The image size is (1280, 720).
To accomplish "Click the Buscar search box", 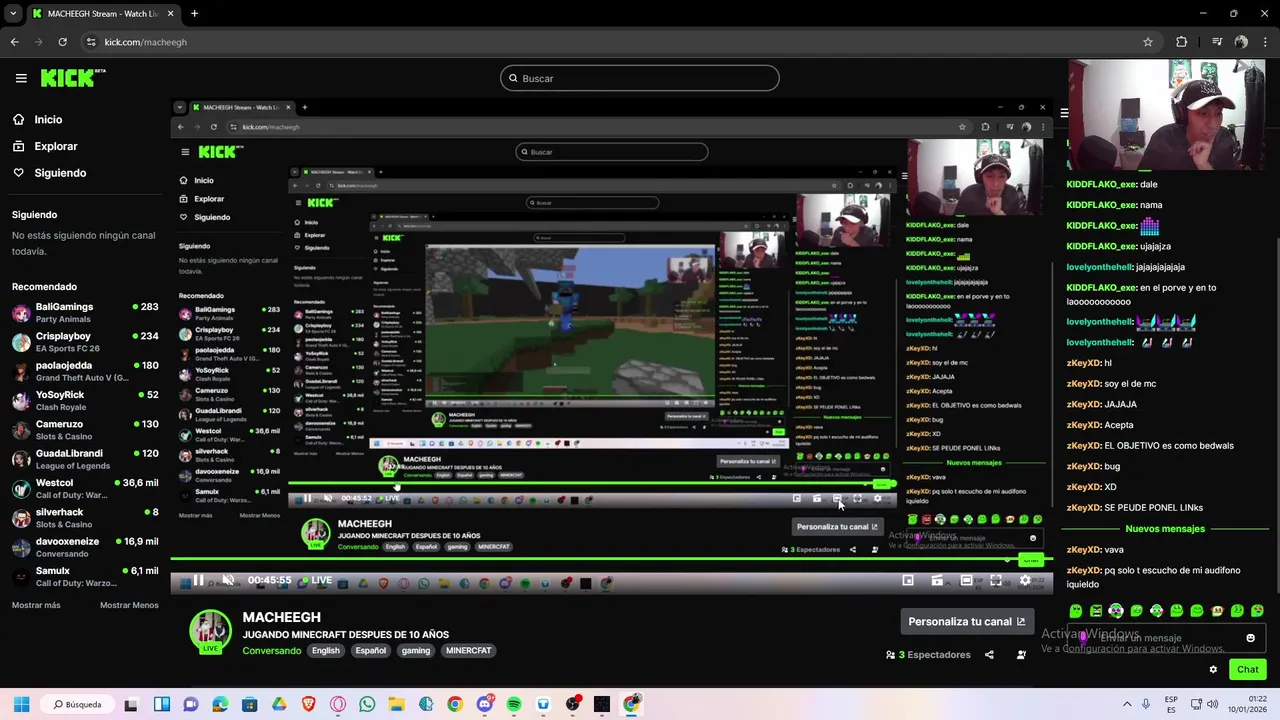I will point(640,78).
